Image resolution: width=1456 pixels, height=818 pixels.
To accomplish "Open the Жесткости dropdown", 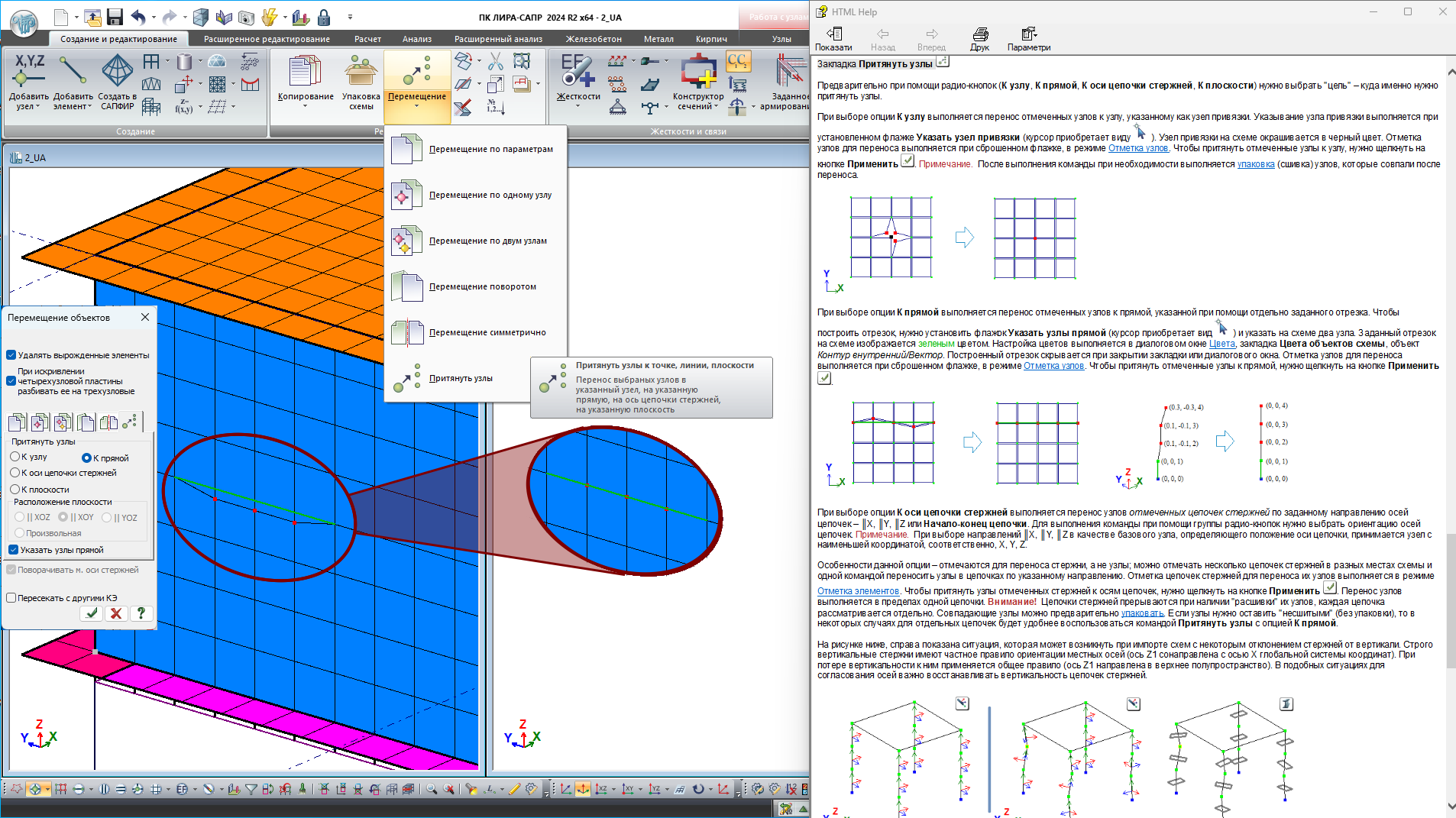I will [578, 107].
